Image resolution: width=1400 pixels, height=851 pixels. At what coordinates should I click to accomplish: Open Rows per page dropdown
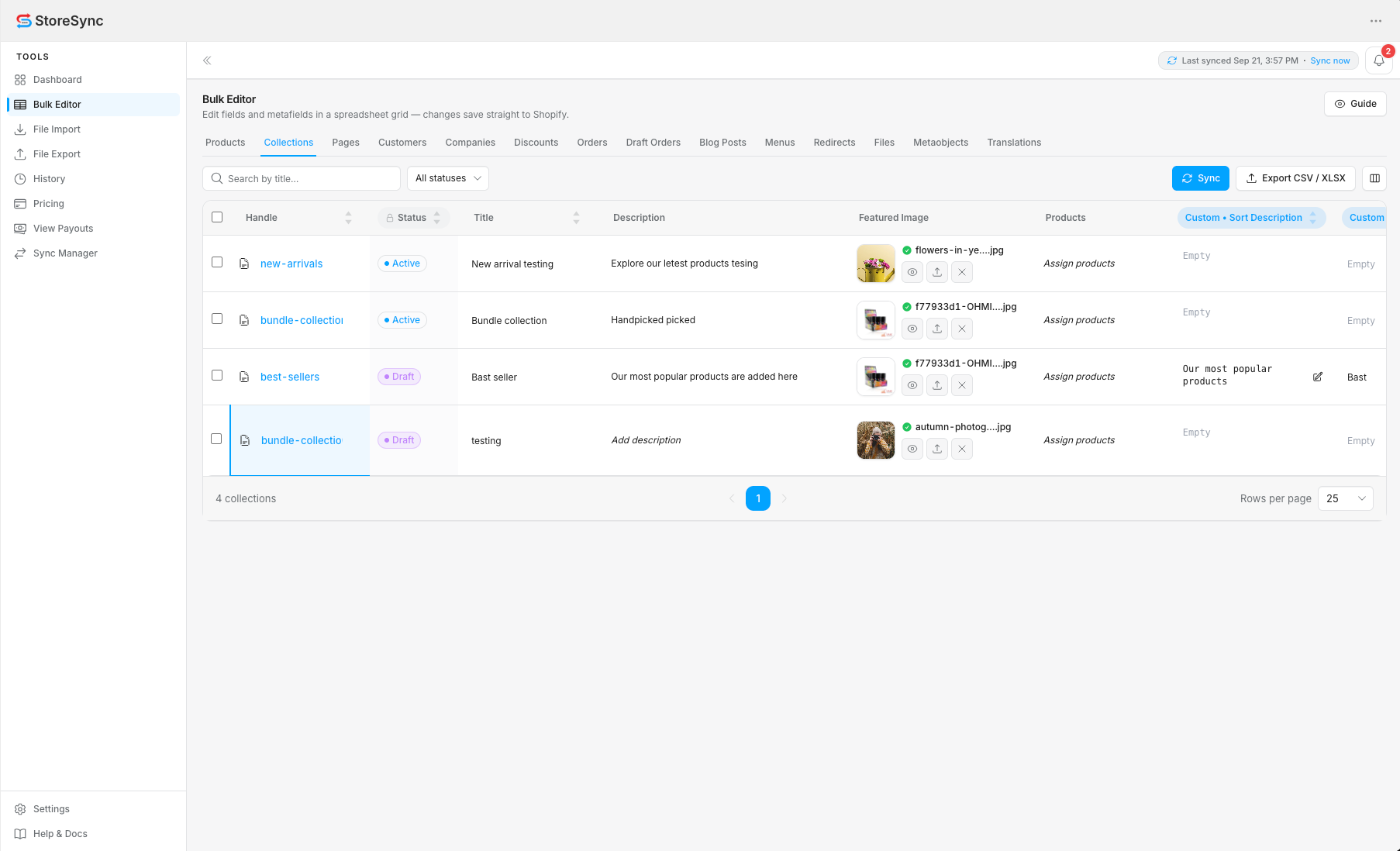point(1346,498)
